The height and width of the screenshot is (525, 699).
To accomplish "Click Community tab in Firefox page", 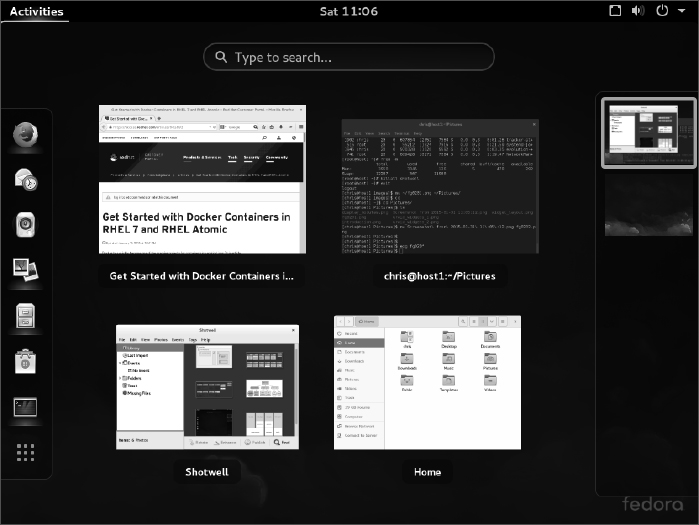I will point(277,157).
